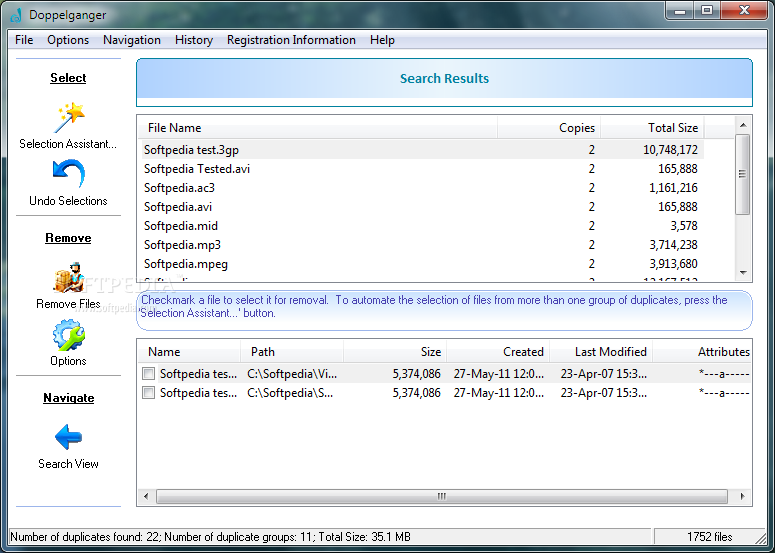This screenshot has width=775, height=553.
Task: Open Options gear icon in sidebar
Action: point(69,335)
